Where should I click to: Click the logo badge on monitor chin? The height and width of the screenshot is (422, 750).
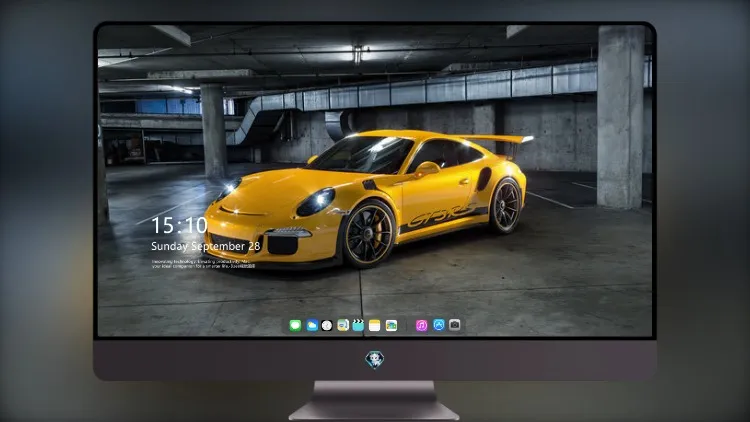(375, 360)
